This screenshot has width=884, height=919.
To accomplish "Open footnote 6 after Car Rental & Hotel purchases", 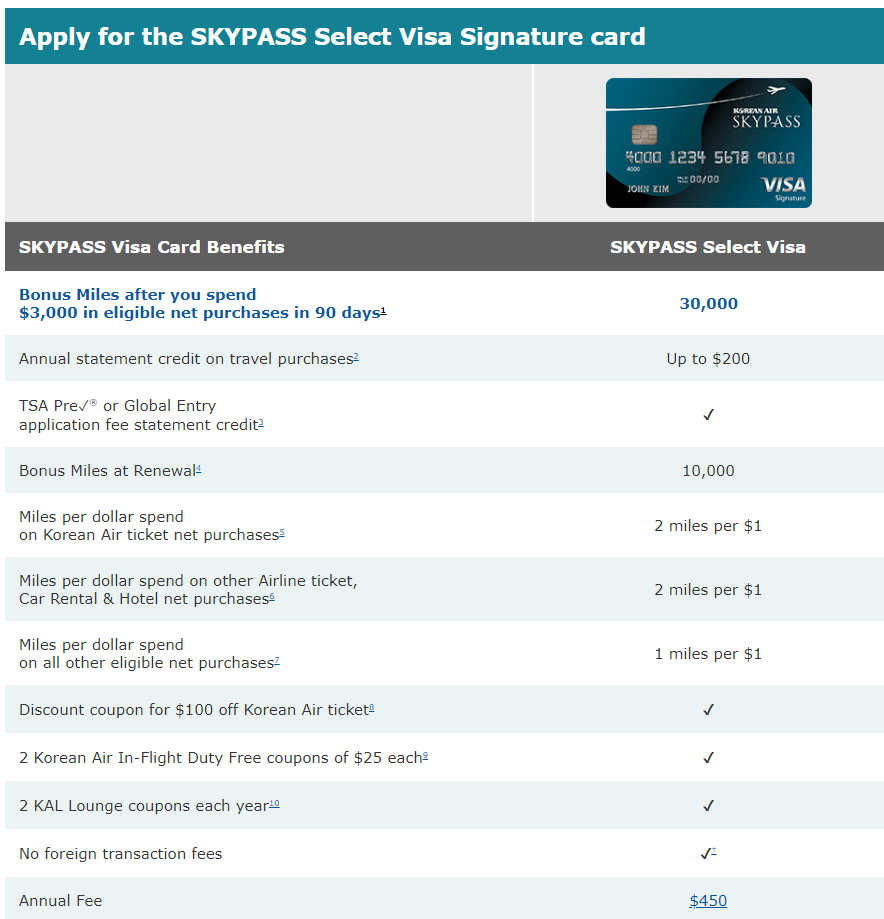I will click(272, 597).
